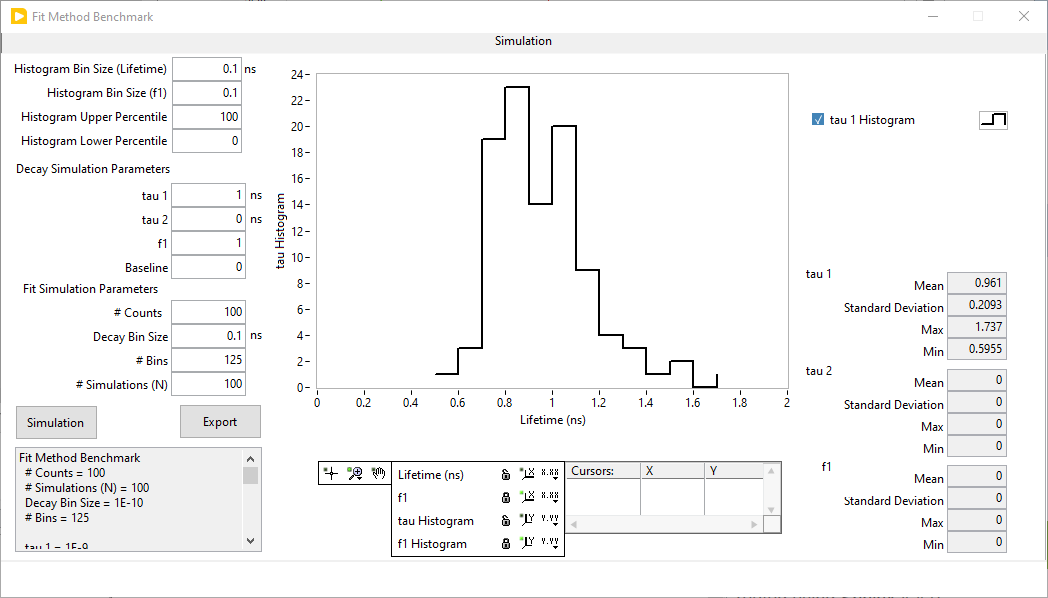This screenshot has width=1048, height=598.
Task: Click the Baseline input field
Action: click(208, 267)
